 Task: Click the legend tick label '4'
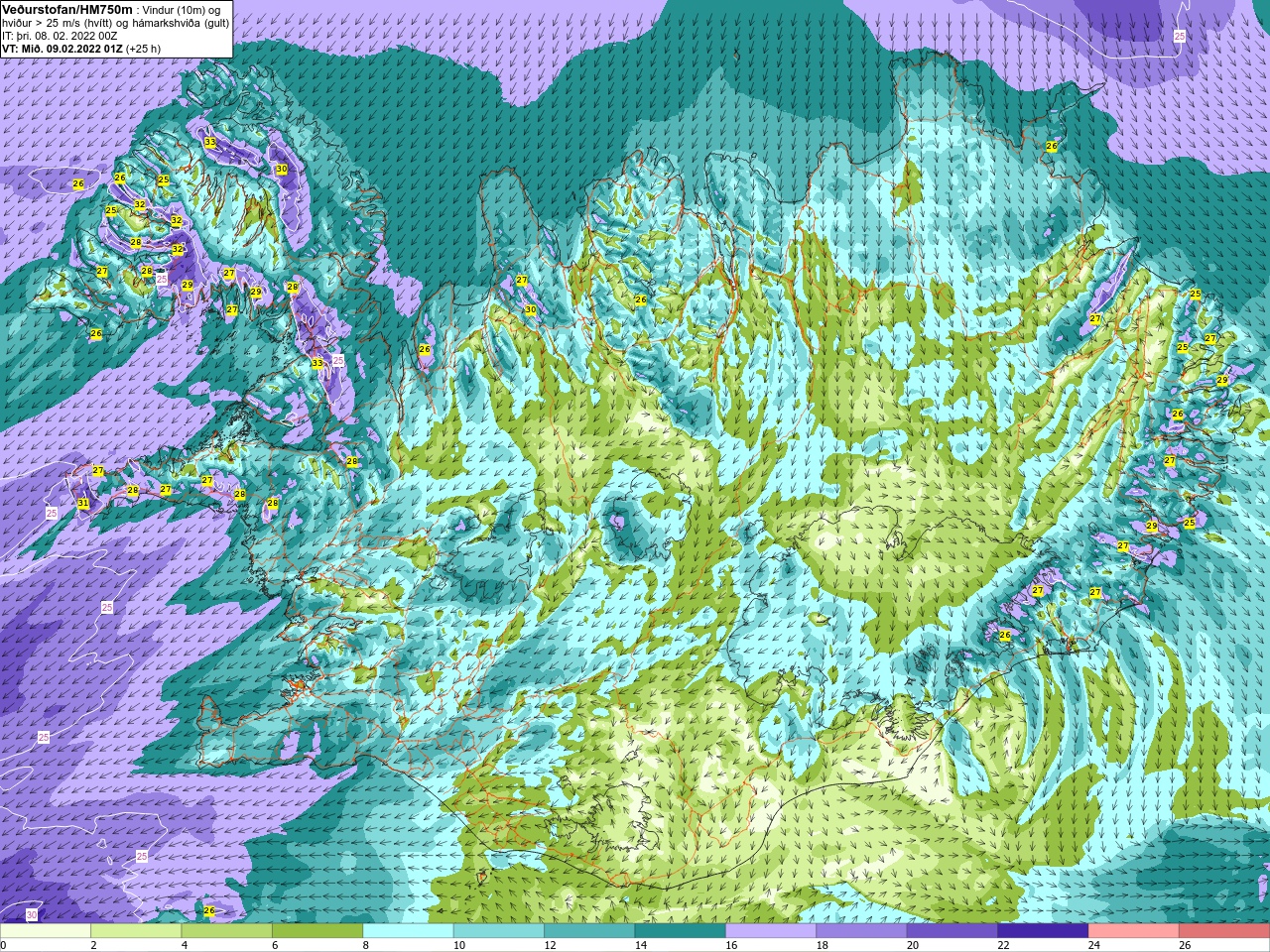pos(183,945)
